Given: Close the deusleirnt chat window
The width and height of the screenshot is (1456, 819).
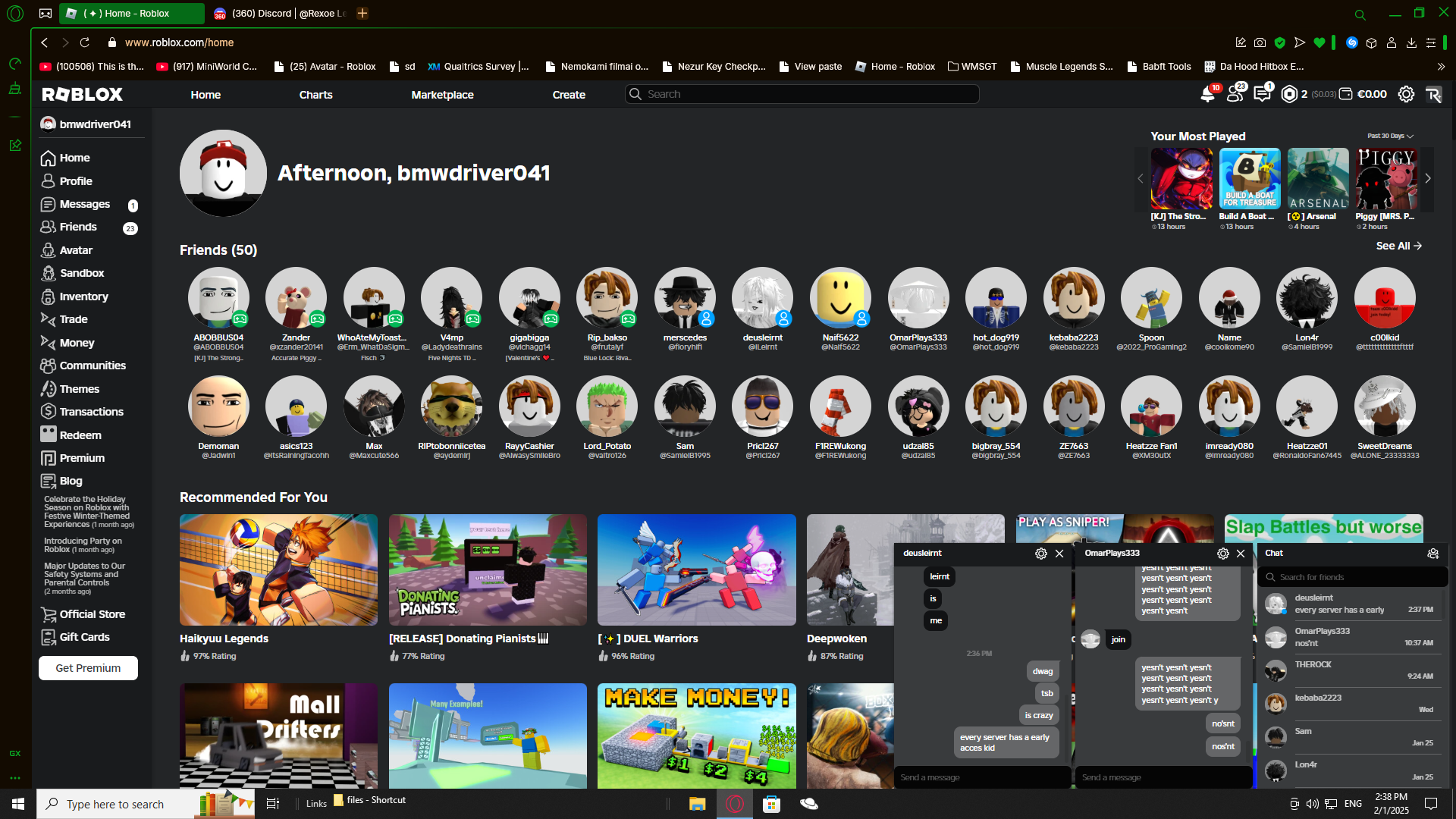Looking at the screenshot, I should [1059, 554].
